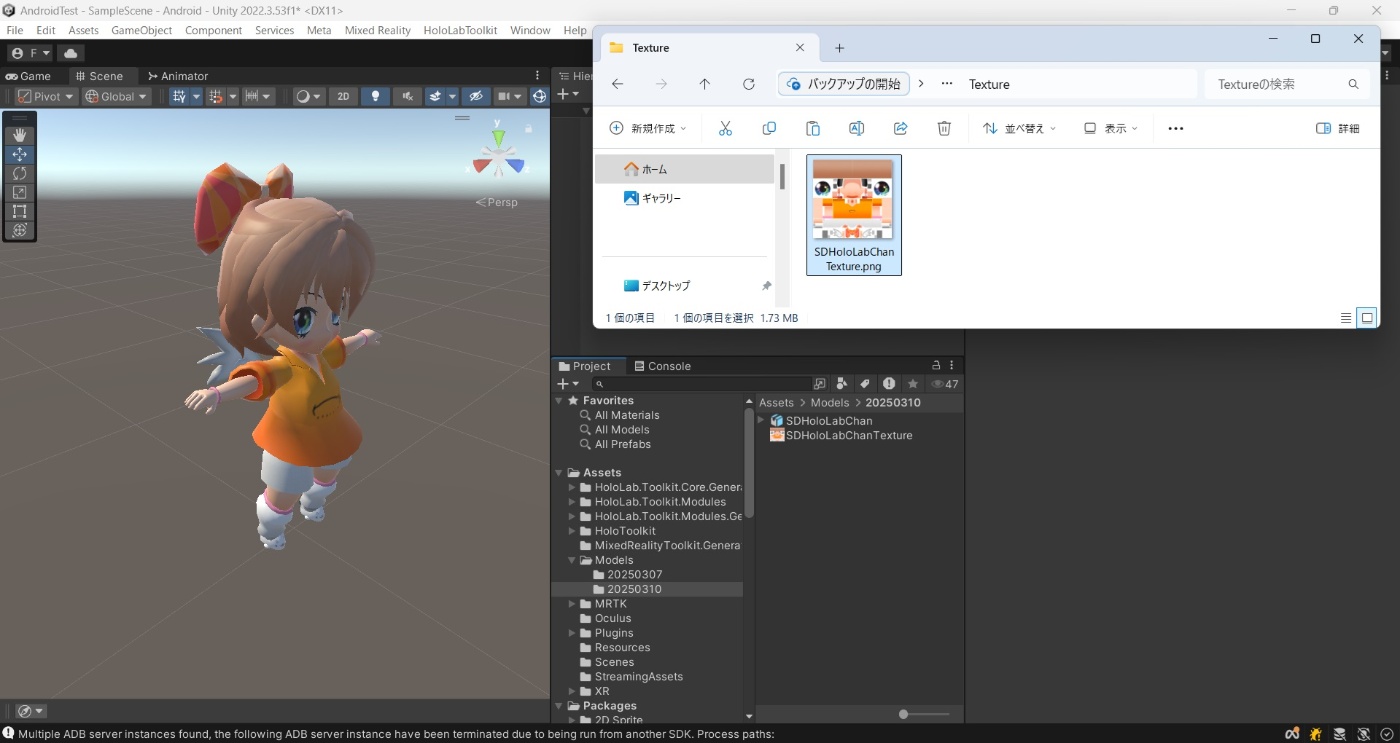The height and width of the screenshot is (743, 1400).
Task: Toggle the Gizmos button in Scene toolbar
Action: (x=539, y=96)
